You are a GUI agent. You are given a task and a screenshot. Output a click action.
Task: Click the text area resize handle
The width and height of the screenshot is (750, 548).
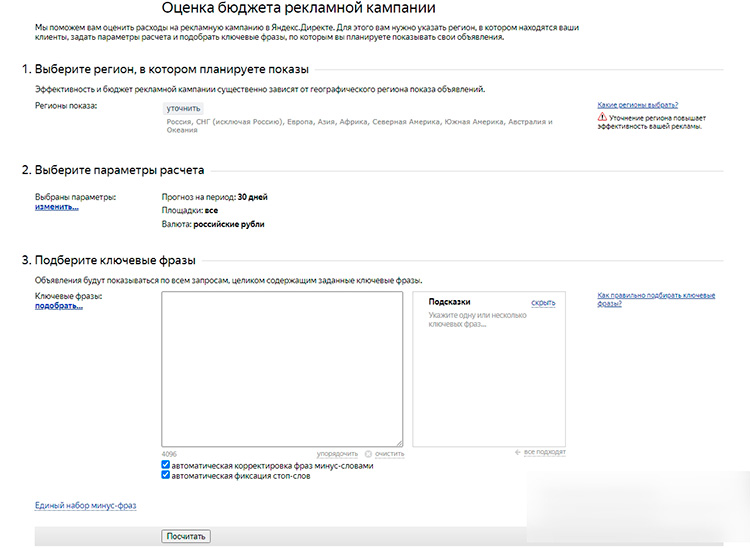tap(399, 443)
